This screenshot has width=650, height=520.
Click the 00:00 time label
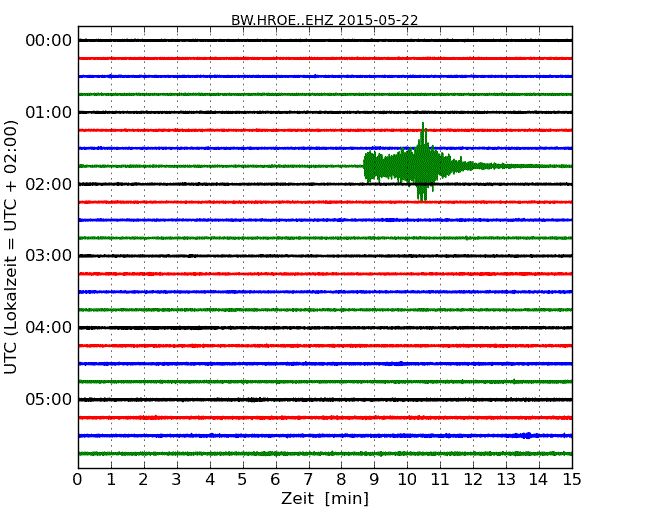click(49, 41)
